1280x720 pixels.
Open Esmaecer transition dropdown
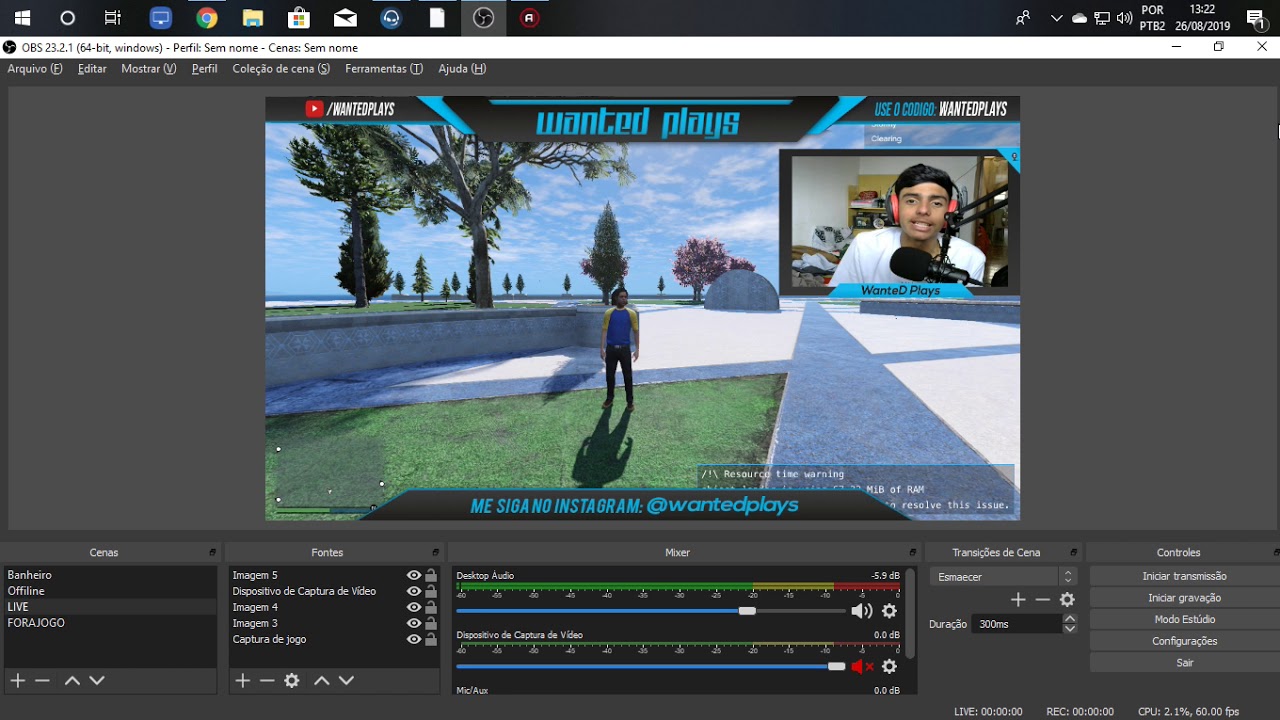tap(1003, 577)
